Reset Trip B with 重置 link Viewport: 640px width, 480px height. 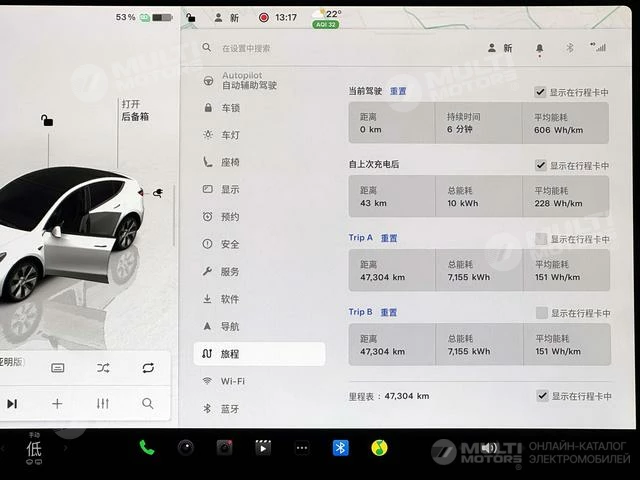[x=389, y=312]
